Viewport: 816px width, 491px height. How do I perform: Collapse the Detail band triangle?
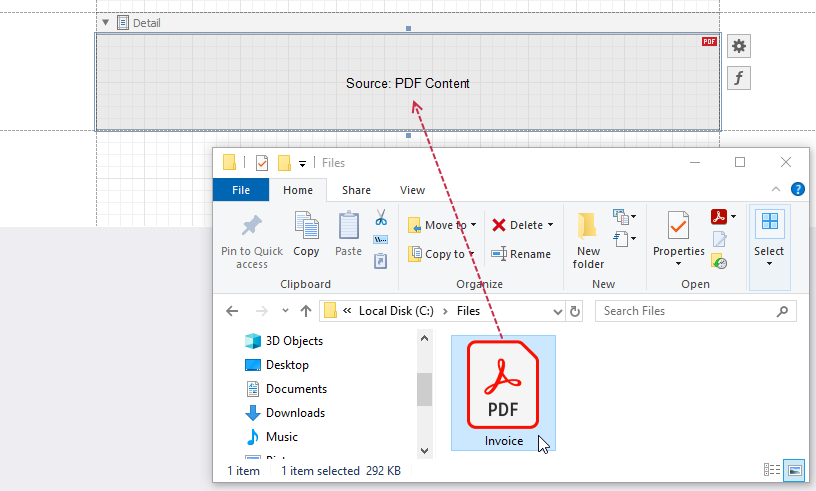(106, 22)
